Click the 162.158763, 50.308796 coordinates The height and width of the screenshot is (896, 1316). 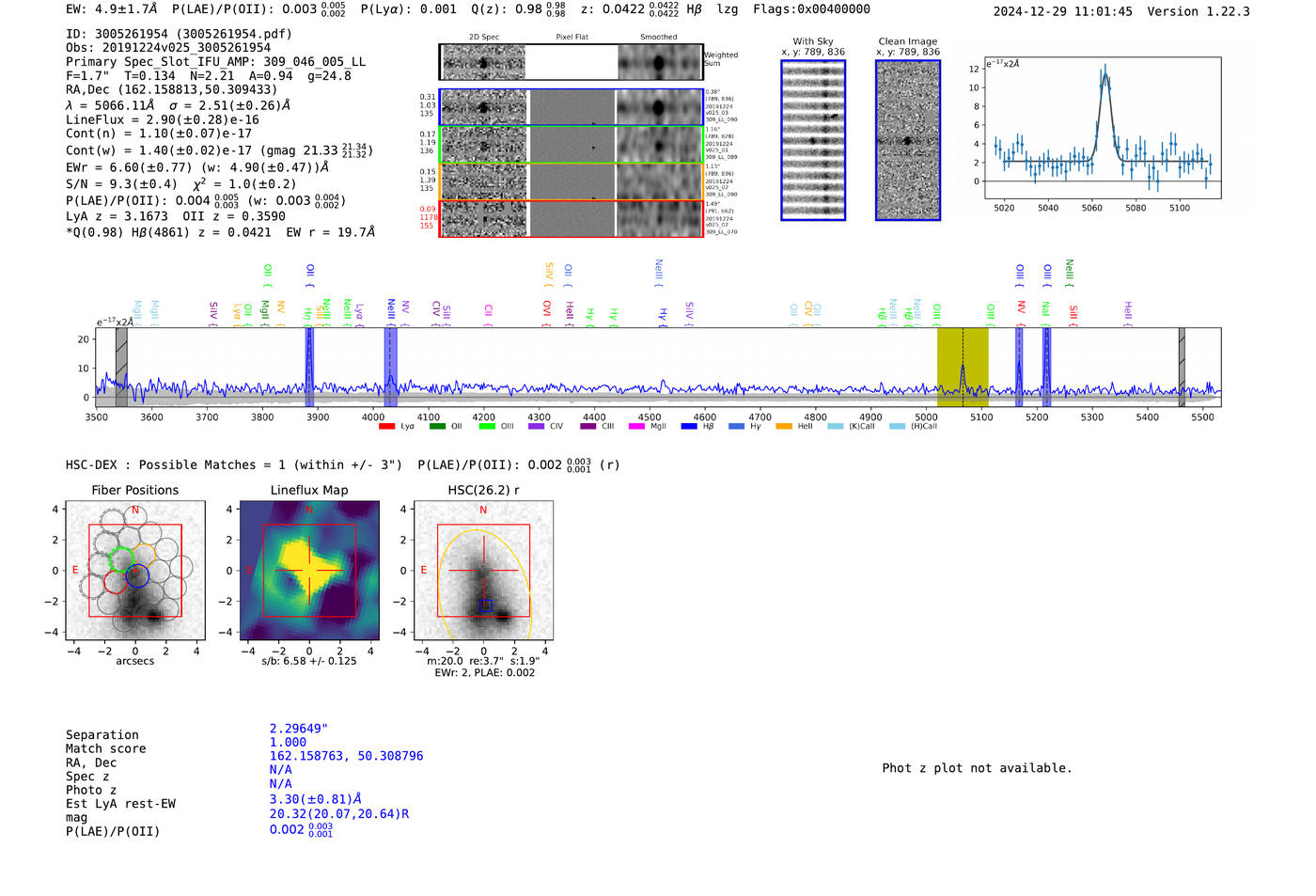click(x=347, y=756)
